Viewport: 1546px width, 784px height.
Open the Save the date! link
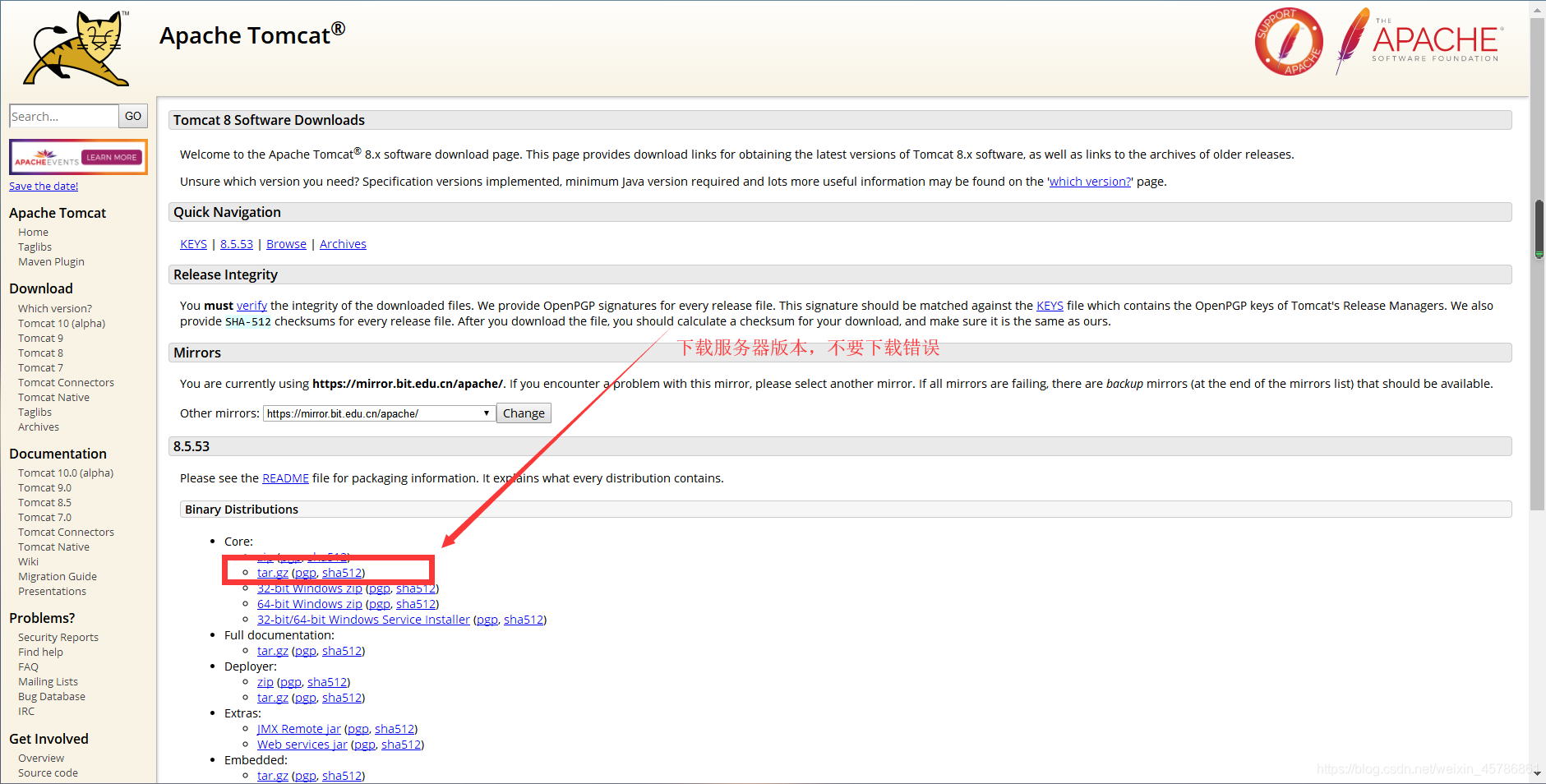(44, 187)
